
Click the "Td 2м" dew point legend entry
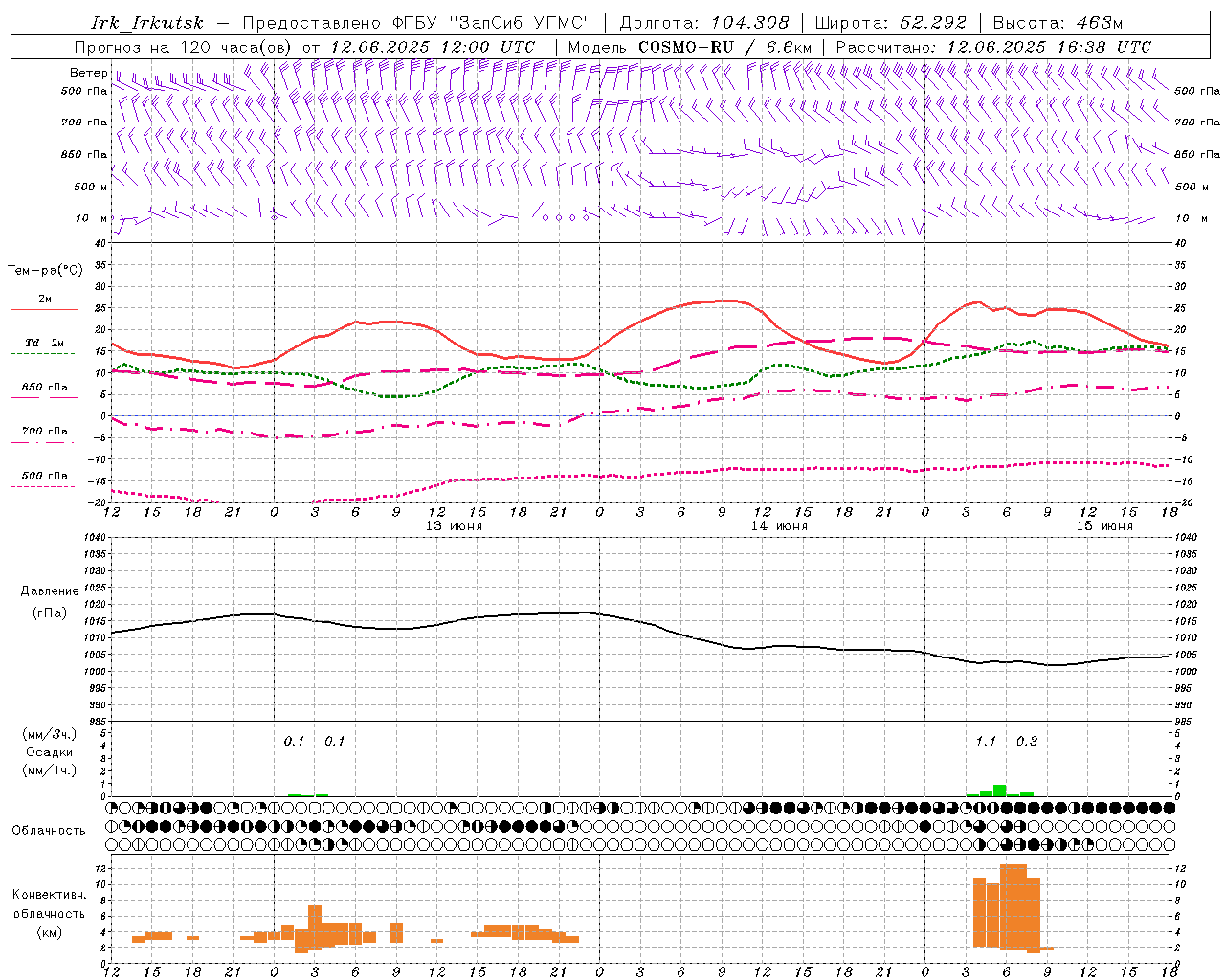click(x=44, y=343)
